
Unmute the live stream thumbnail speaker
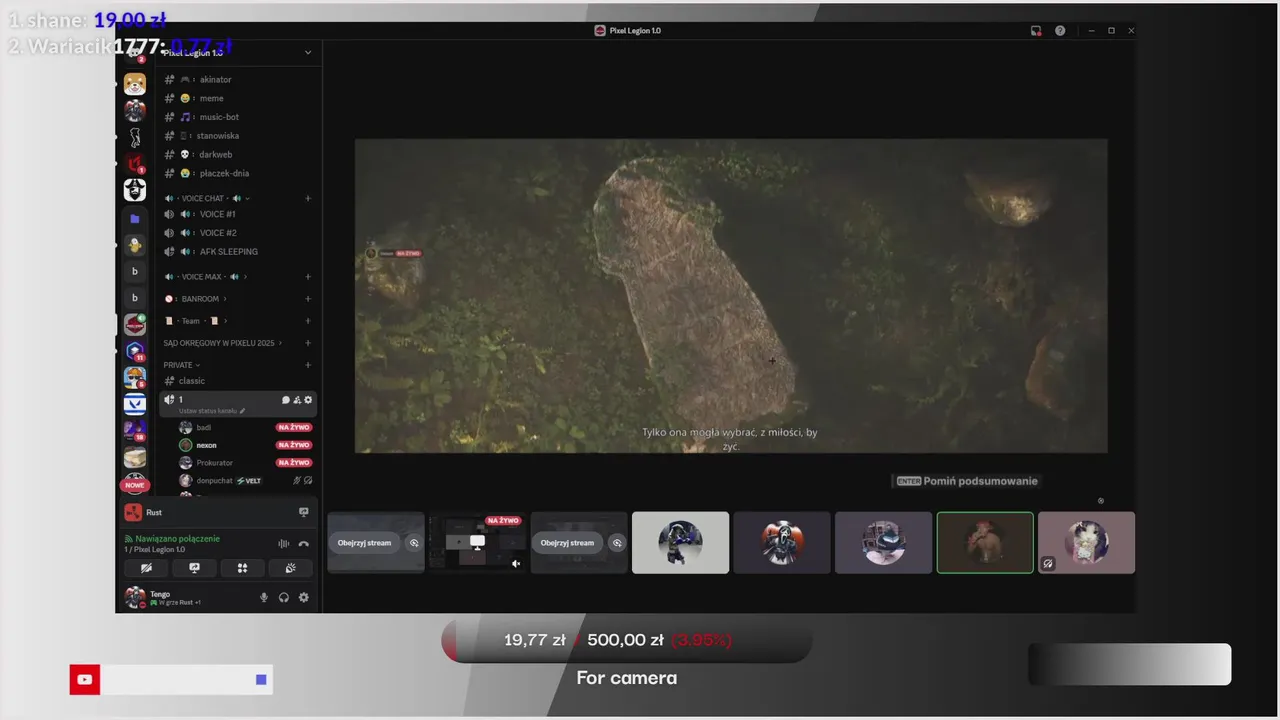(516, 564)
